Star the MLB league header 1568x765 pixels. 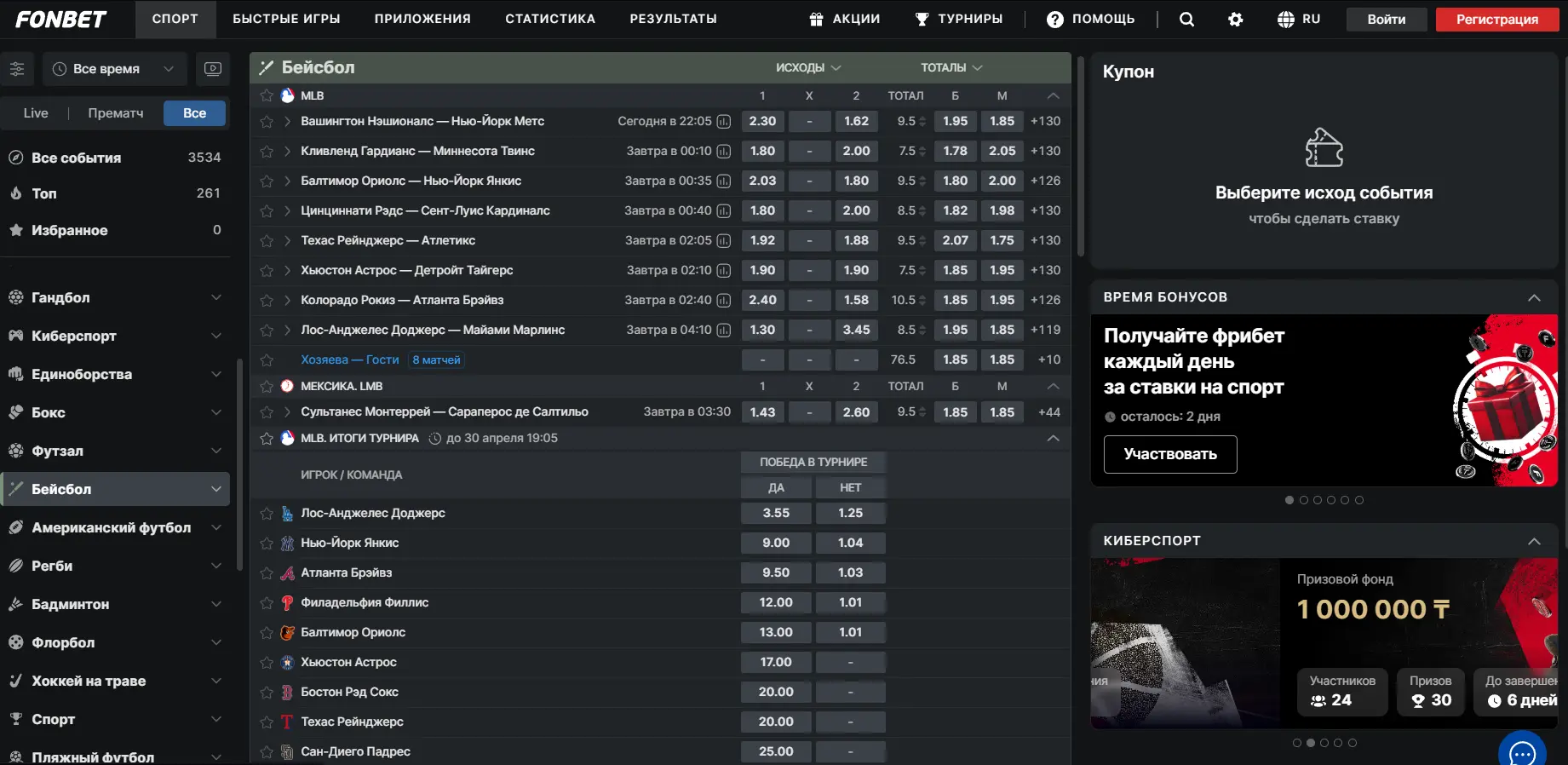tap(267, 95)
